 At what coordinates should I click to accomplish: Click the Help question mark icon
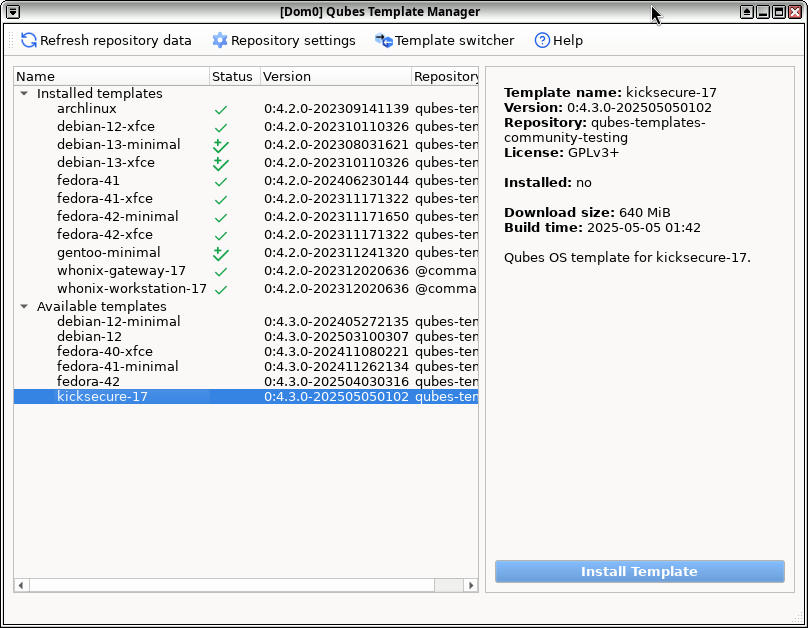(542, 40)
